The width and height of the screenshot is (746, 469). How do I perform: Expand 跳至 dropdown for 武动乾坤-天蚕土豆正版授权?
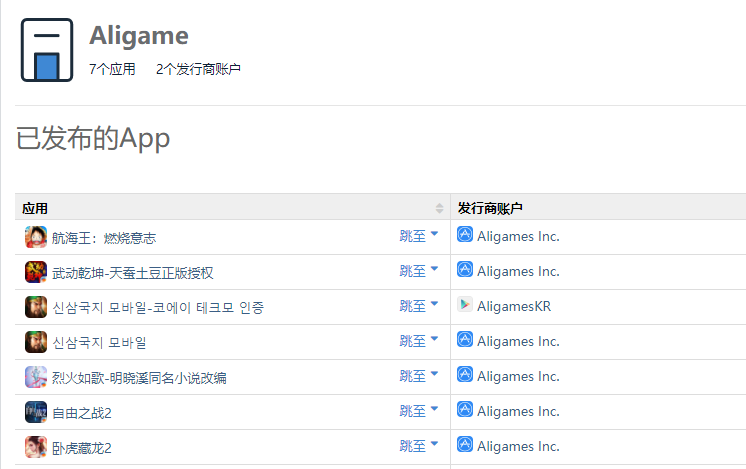coord(419,271)
